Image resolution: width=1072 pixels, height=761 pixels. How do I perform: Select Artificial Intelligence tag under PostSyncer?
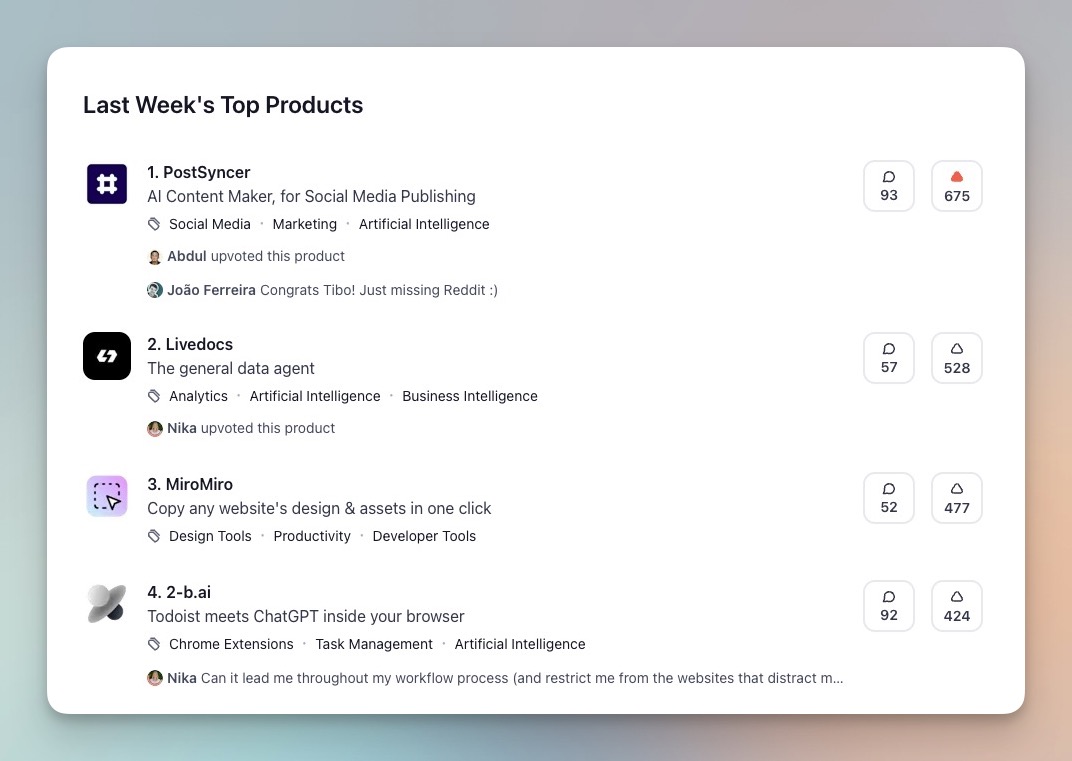pyautogui.click(x=424, y=224)
